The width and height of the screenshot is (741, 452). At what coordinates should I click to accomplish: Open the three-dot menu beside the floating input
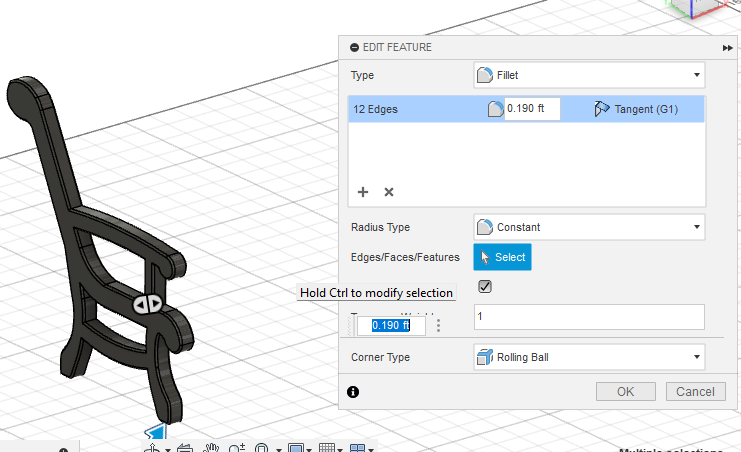point(439,325)
